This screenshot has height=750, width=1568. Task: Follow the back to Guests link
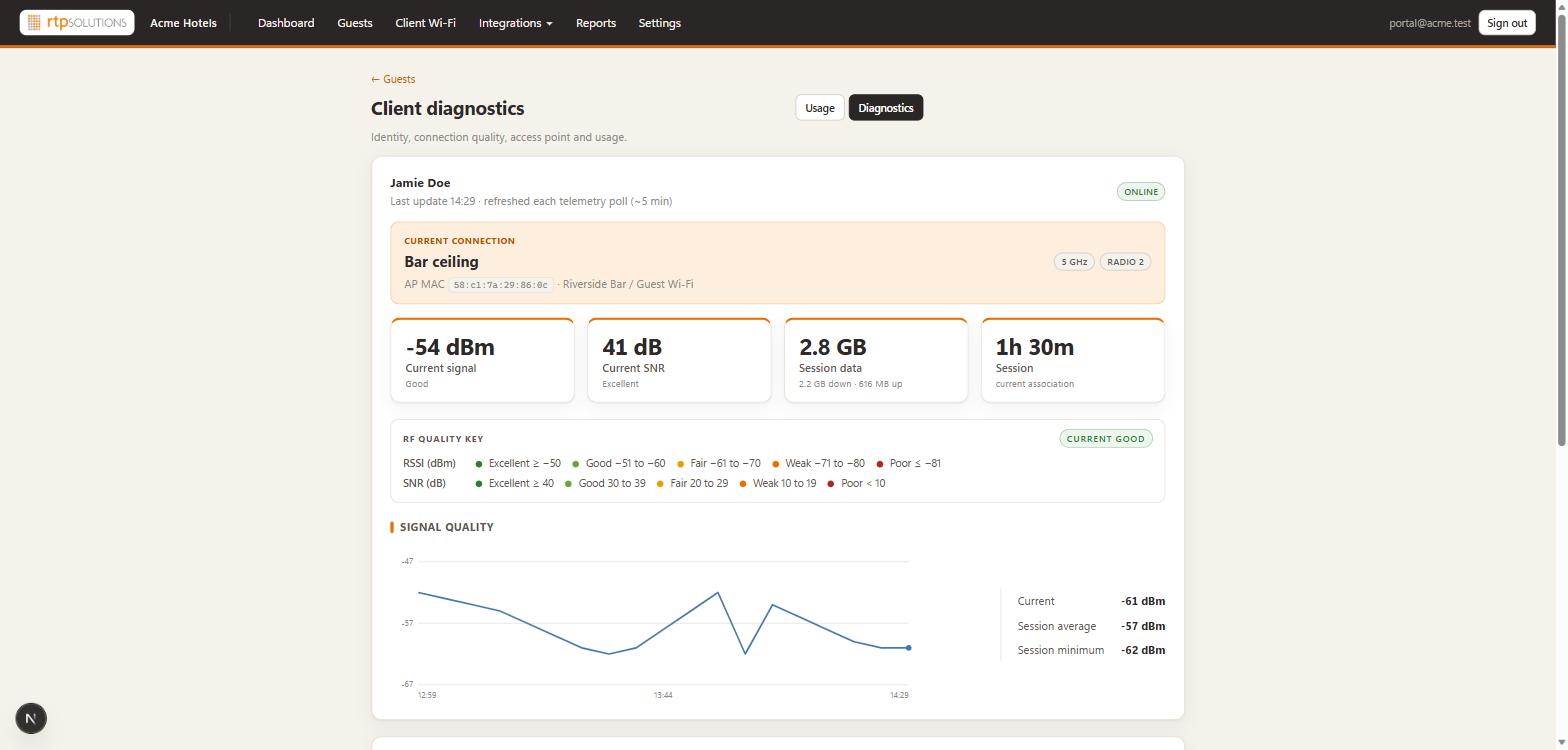tap(393, 79)
